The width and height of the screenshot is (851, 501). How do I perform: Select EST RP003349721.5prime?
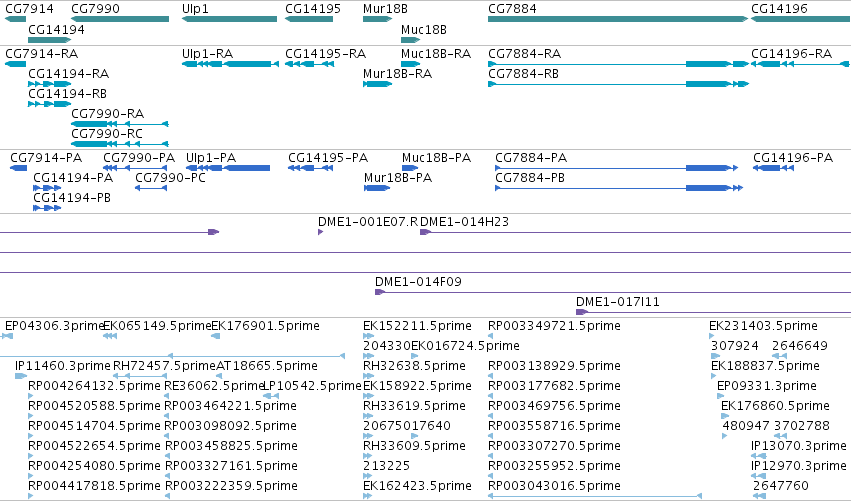tap(555, 326)
